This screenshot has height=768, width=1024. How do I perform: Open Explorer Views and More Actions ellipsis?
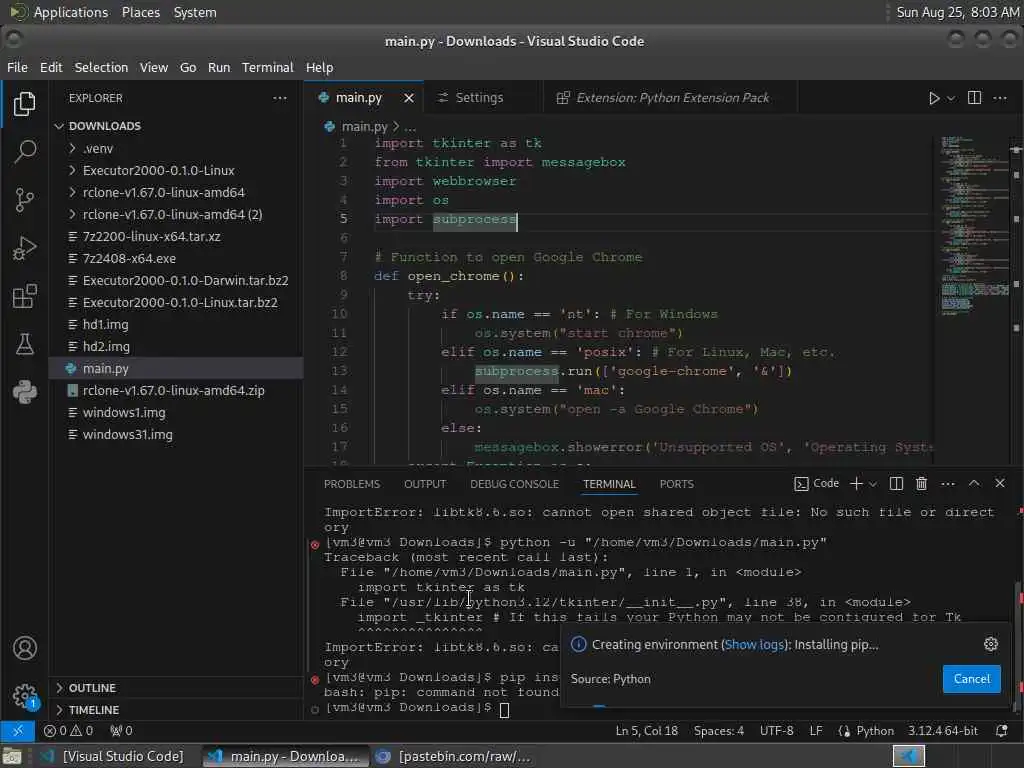pos(280,98)
